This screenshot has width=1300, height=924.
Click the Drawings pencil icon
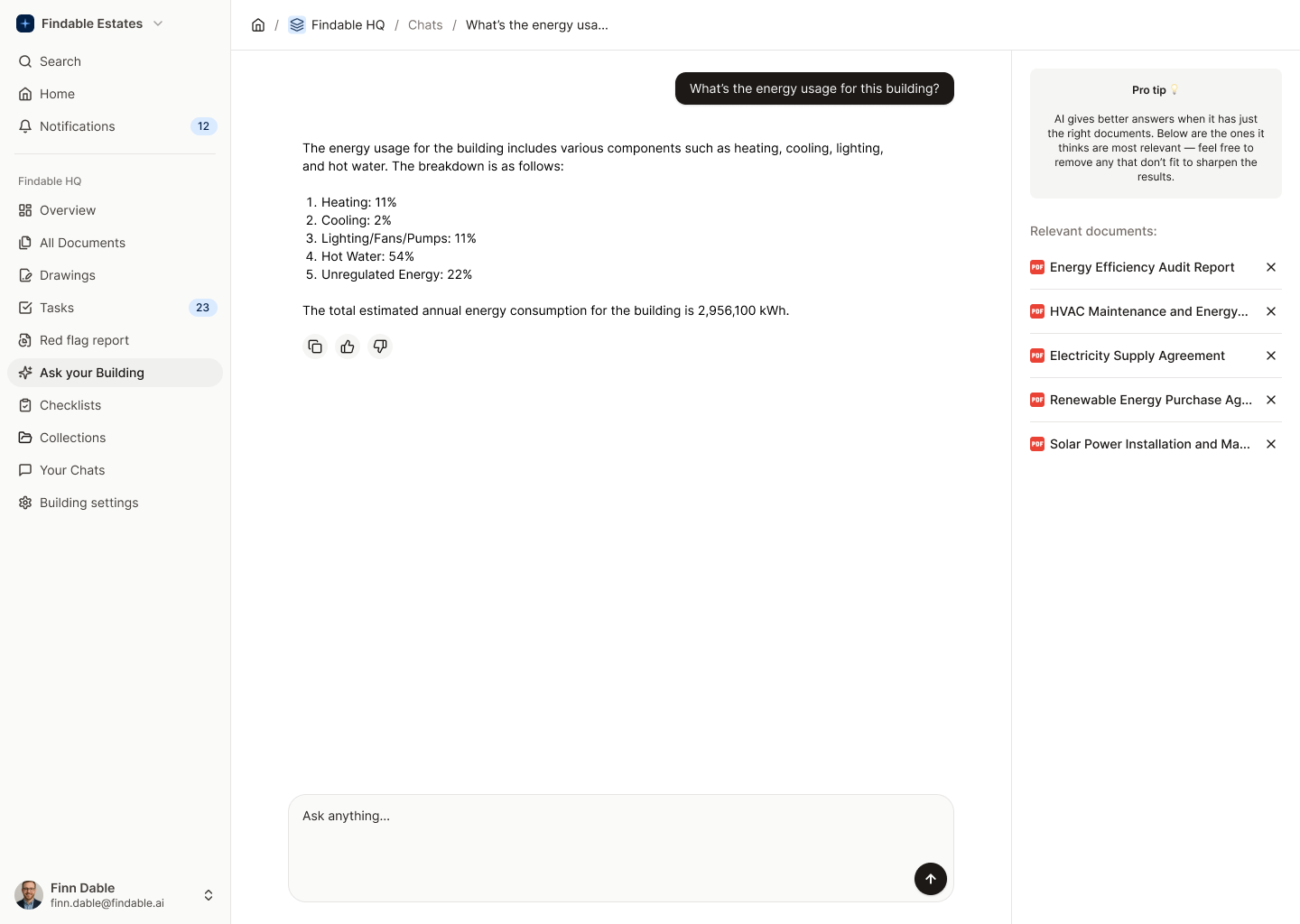pos(25,275)
